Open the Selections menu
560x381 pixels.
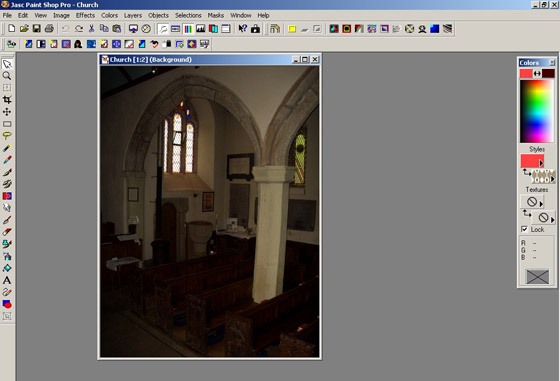pyautogui.click(x=188, y=15)
